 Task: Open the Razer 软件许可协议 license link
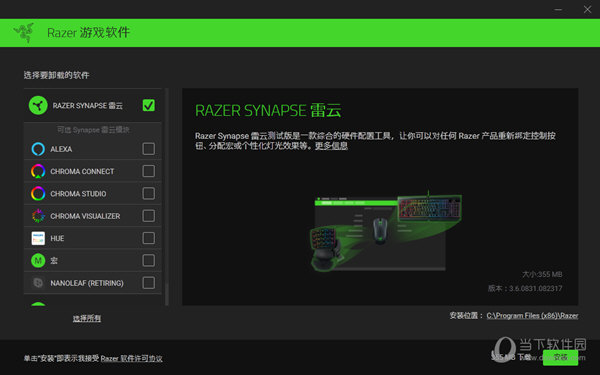point(131,359)
